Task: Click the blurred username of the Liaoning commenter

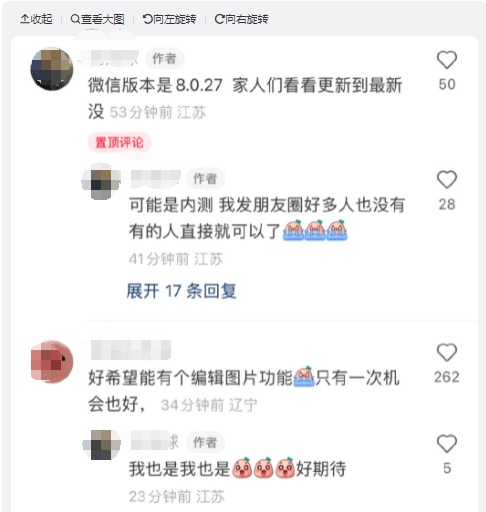Action: point(131,350)
